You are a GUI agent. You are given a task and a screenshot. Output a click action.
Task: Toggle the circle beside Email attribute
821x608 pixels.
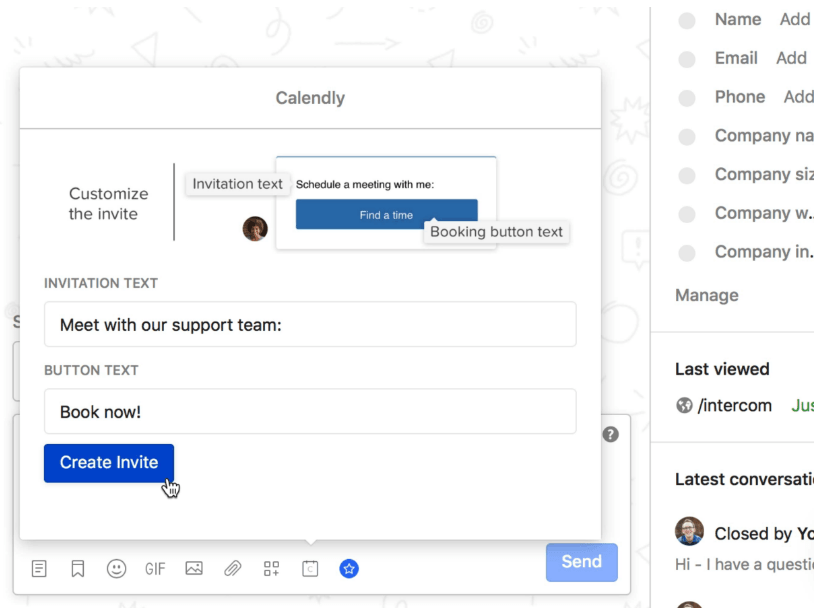coord(687,59)
